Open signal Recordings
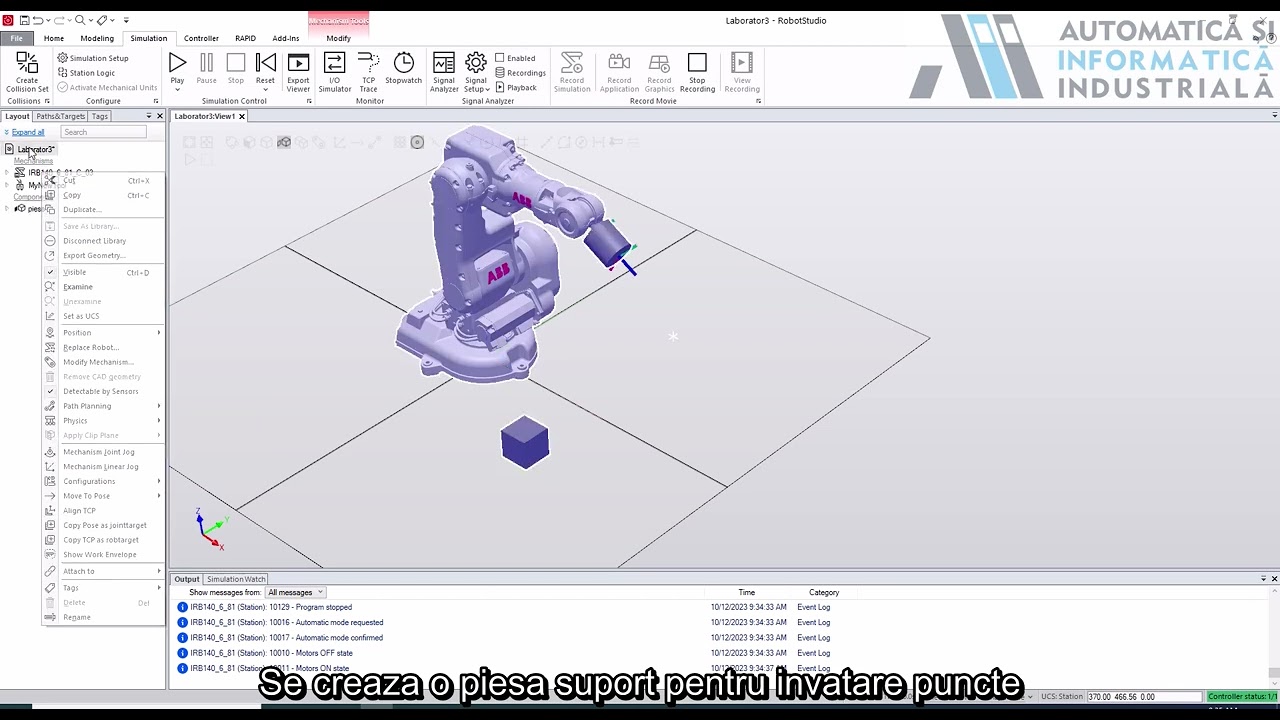1280x720 pixels. pyautogui.click(x=520, y=73)
